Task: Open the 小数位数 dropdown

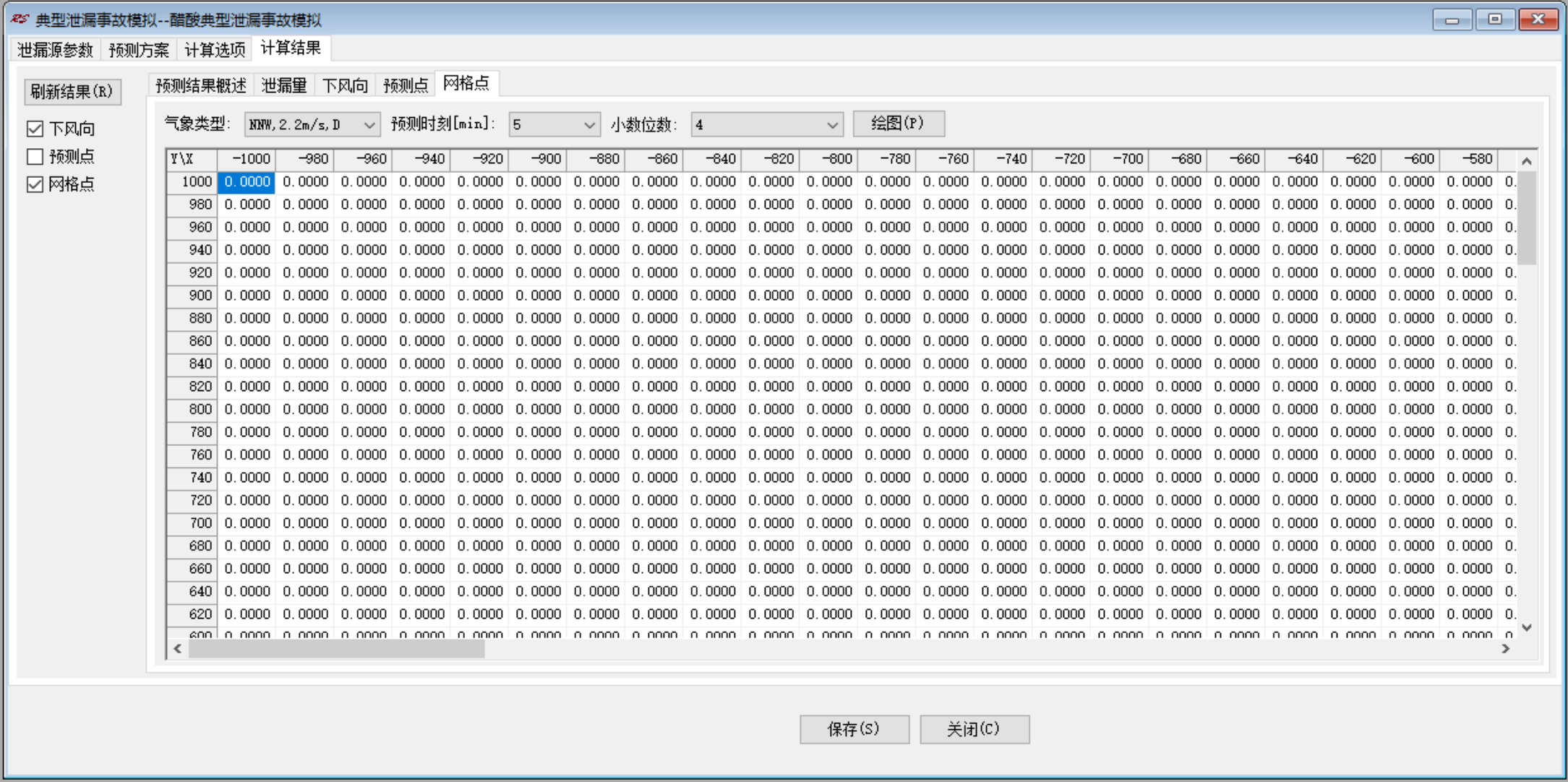Action: coord(832,125)
